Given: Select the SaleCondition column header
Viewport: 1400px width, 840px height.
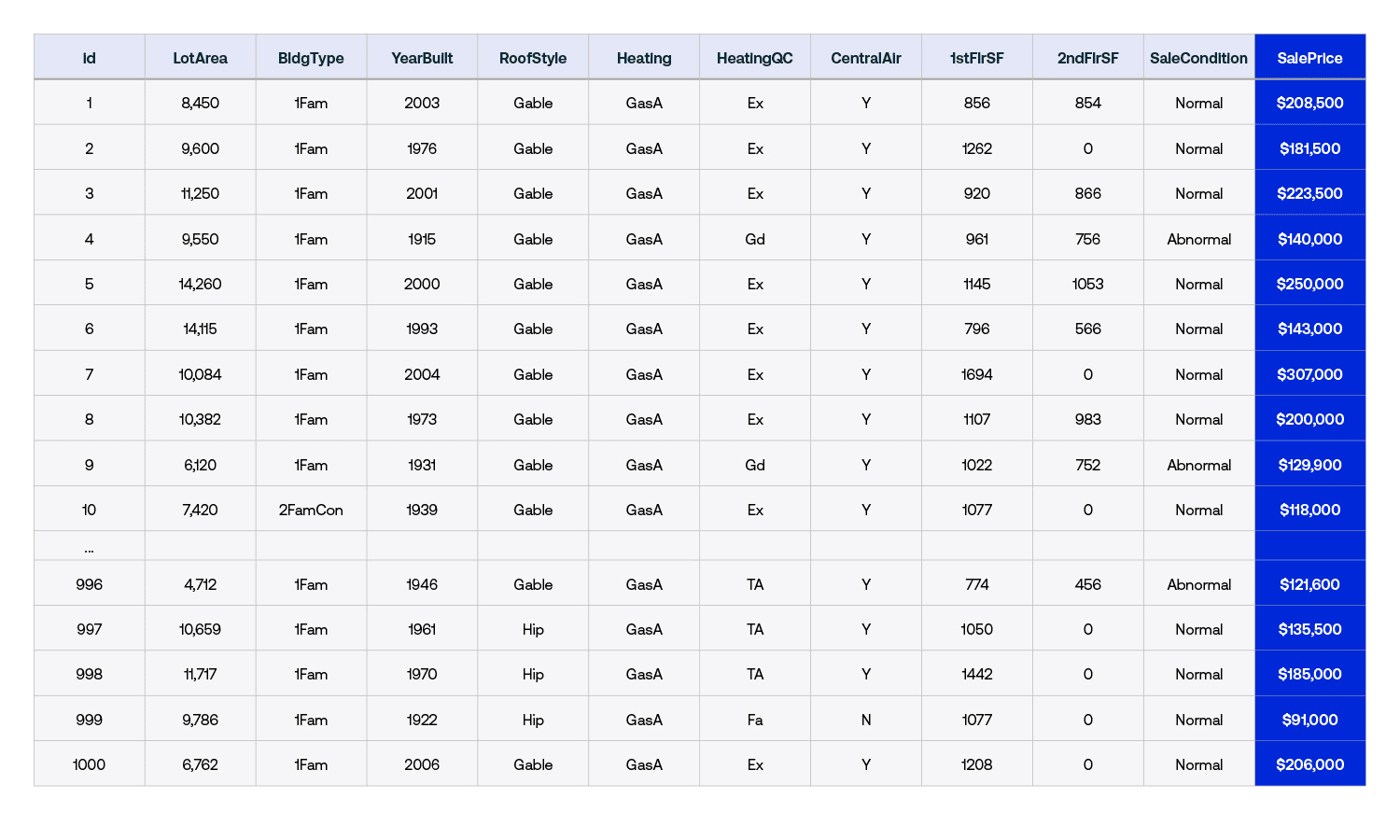Looking at the screenshot, I should click(1198, 58).
